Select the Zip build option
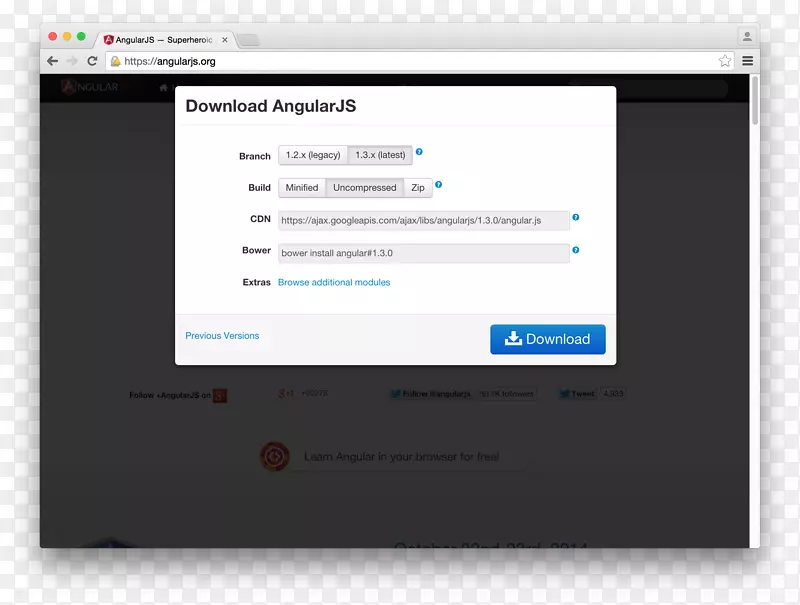Viewport: 800px width, 605px height. coord(417,187)
